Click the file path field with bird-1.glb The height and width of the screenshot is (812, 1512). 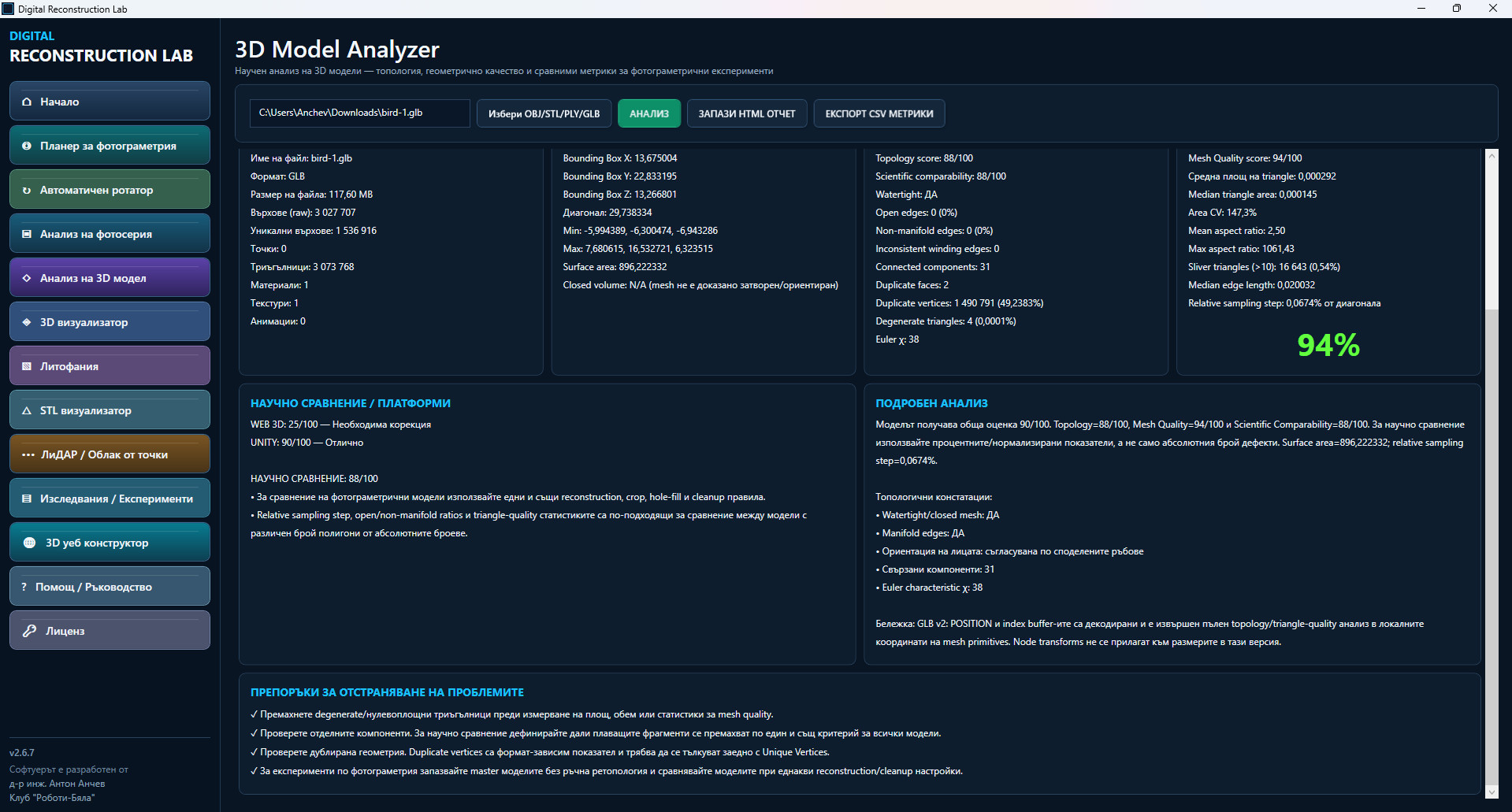360,113
